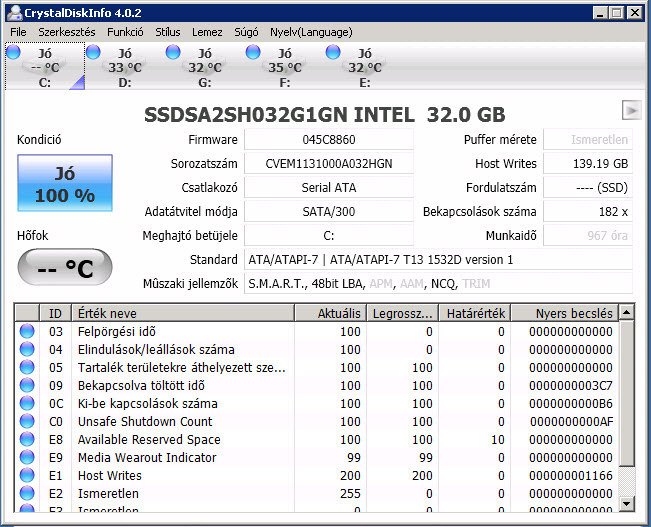Image resolution: width=651 pixels, height=527 pixels.
Task: Click the 967 óra working hours value
Action: point(588,236)
